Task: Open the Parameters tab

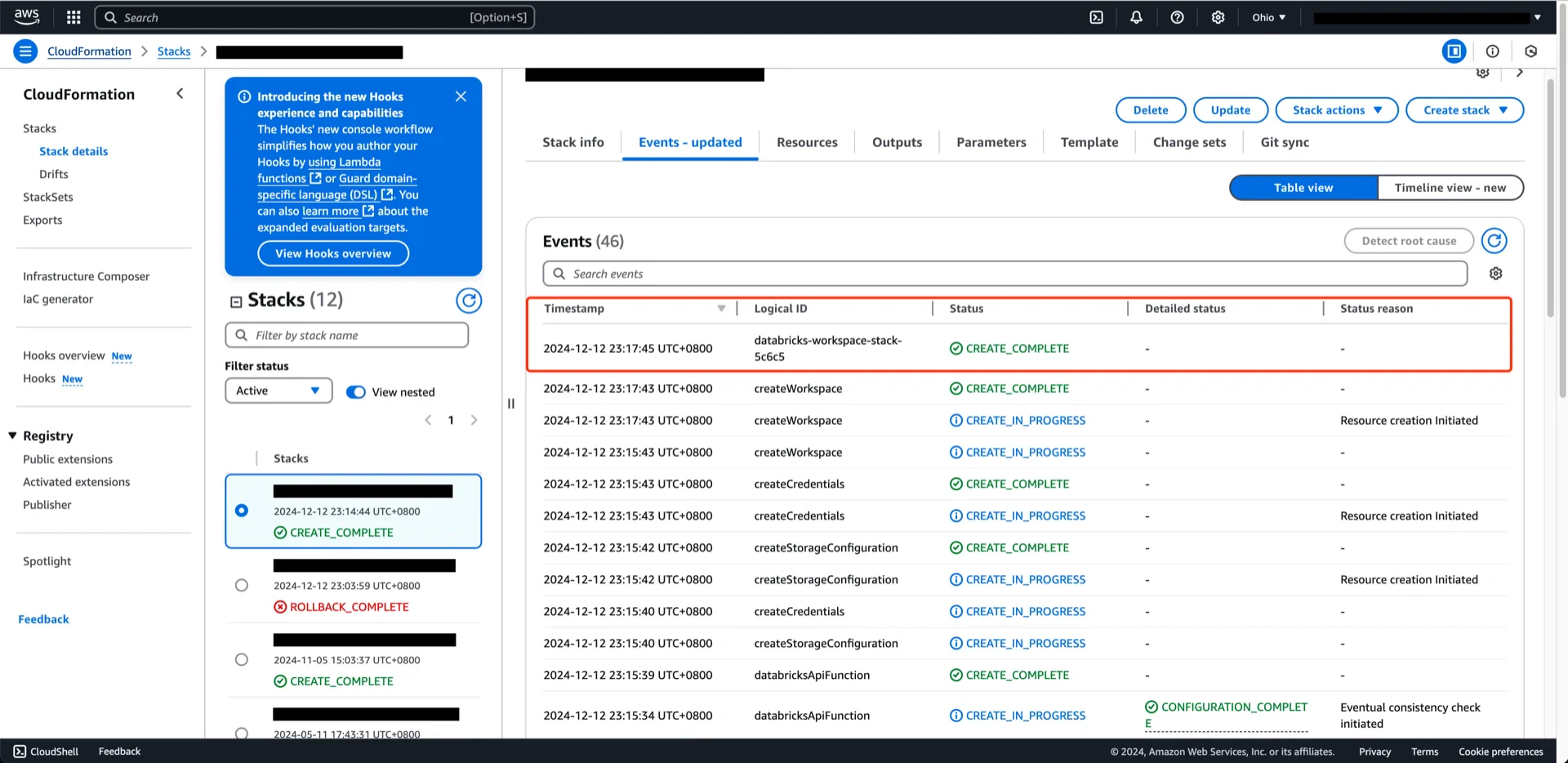Action: click(991, 142)
